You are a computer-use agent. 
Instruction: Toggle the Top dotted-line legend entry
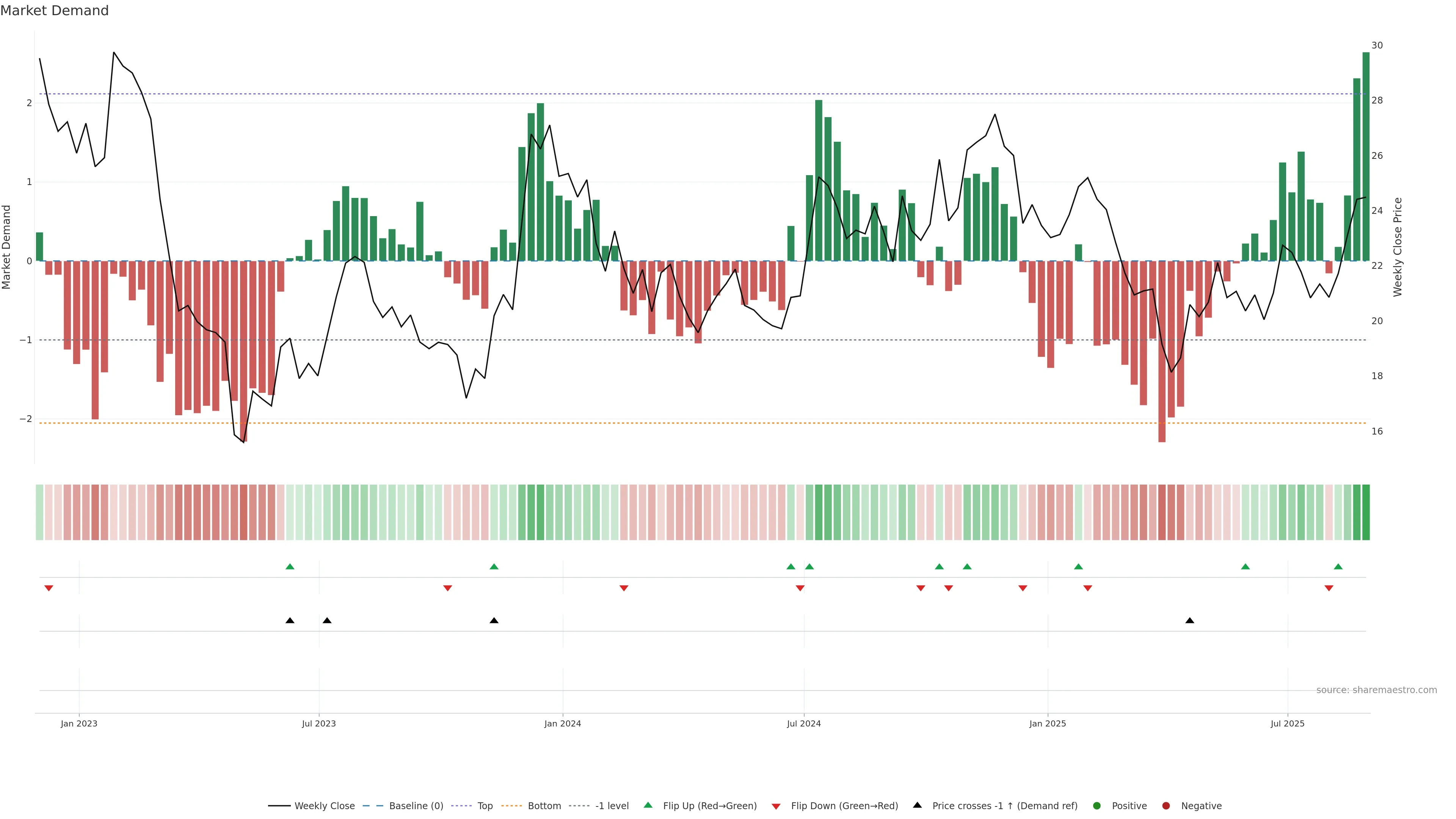click(x=485, y=805)
